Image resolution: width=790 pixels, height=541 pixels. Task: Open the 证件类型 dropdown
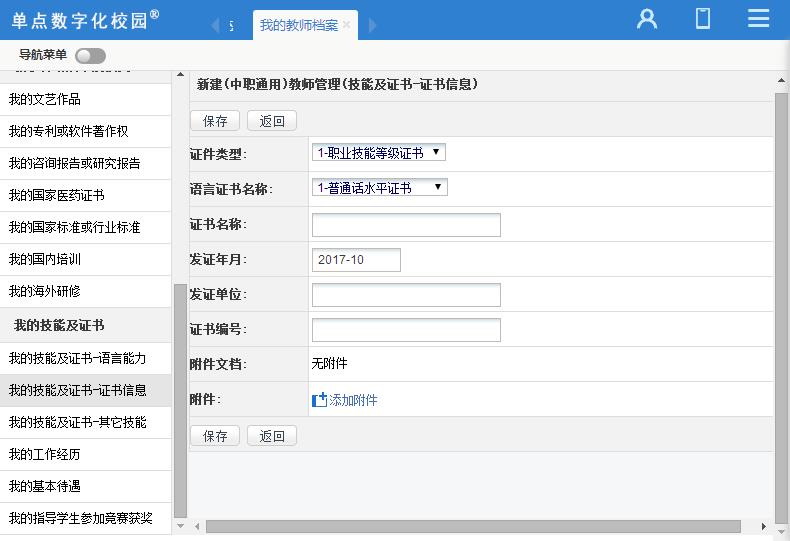pyautogui.click(x=378, y=153)
